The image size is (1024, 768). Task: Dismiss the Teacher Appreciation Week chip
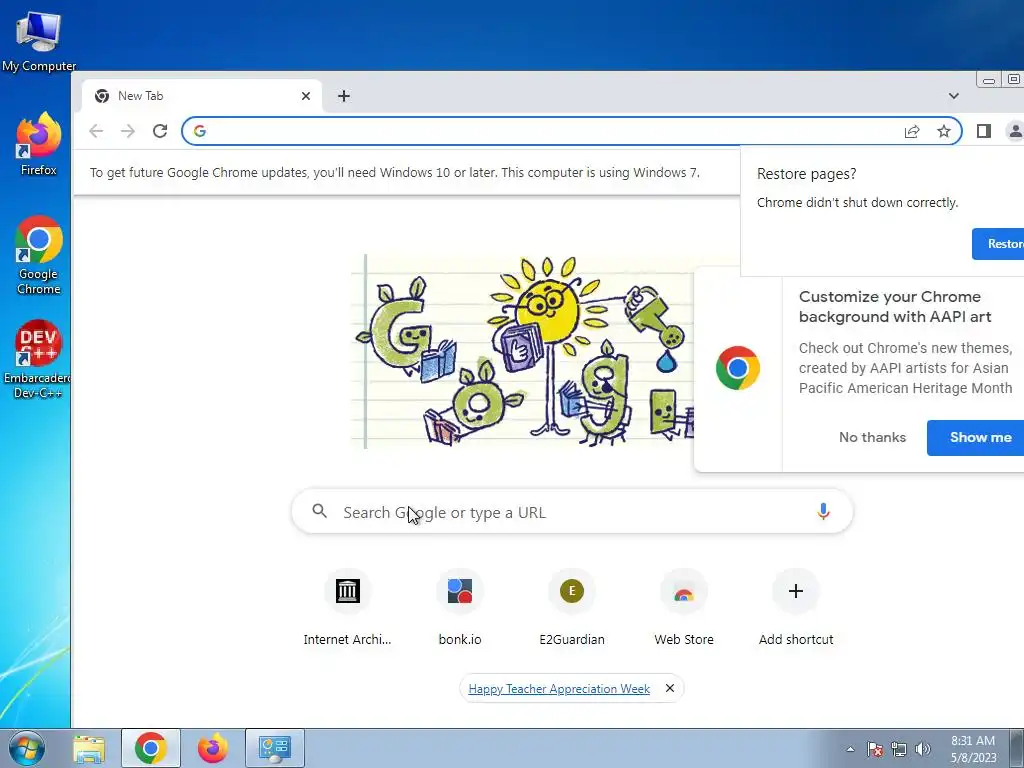pyautogui.click(x=669, y=688)
